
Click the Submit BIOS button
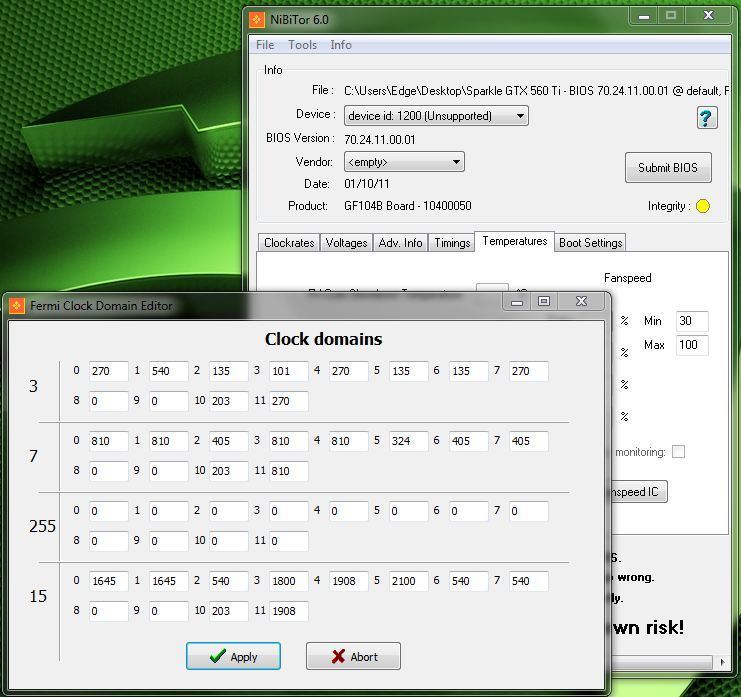pos(668,168)
